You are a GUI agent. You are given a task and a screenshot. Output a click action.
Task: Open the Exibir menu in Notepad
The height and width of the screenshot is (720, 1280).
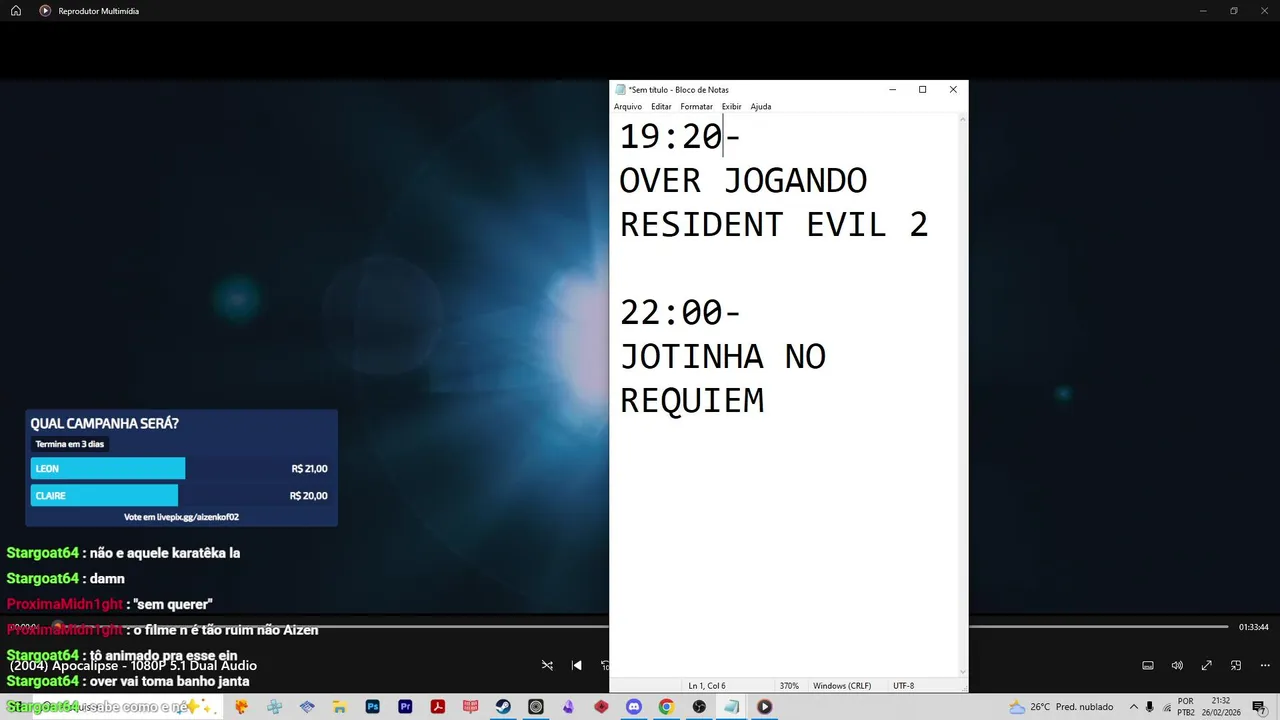point(731,106)
